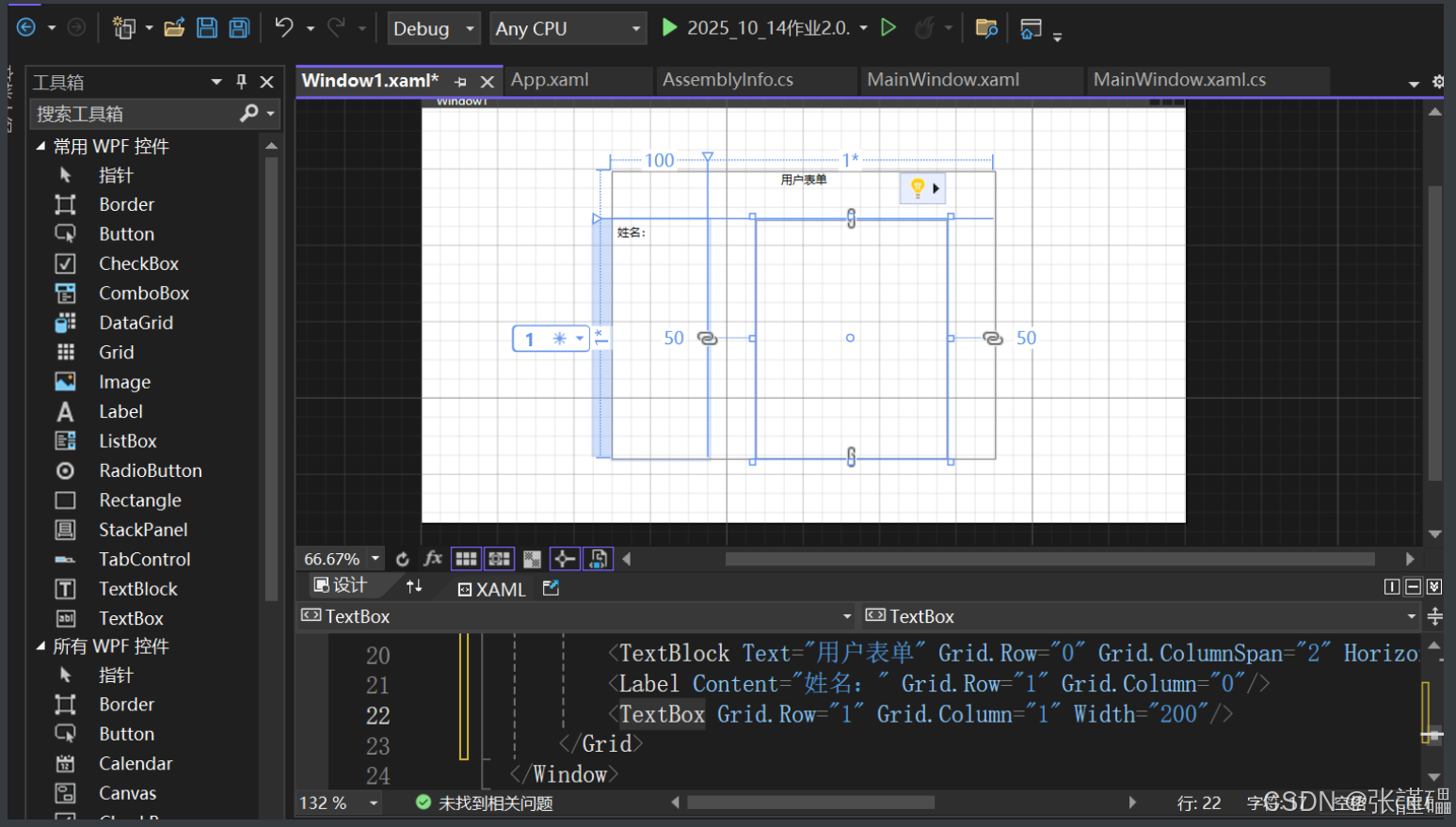Click the fx effects icon in designer
This screenshot has width=1456, height=827.
coord(433,559)
